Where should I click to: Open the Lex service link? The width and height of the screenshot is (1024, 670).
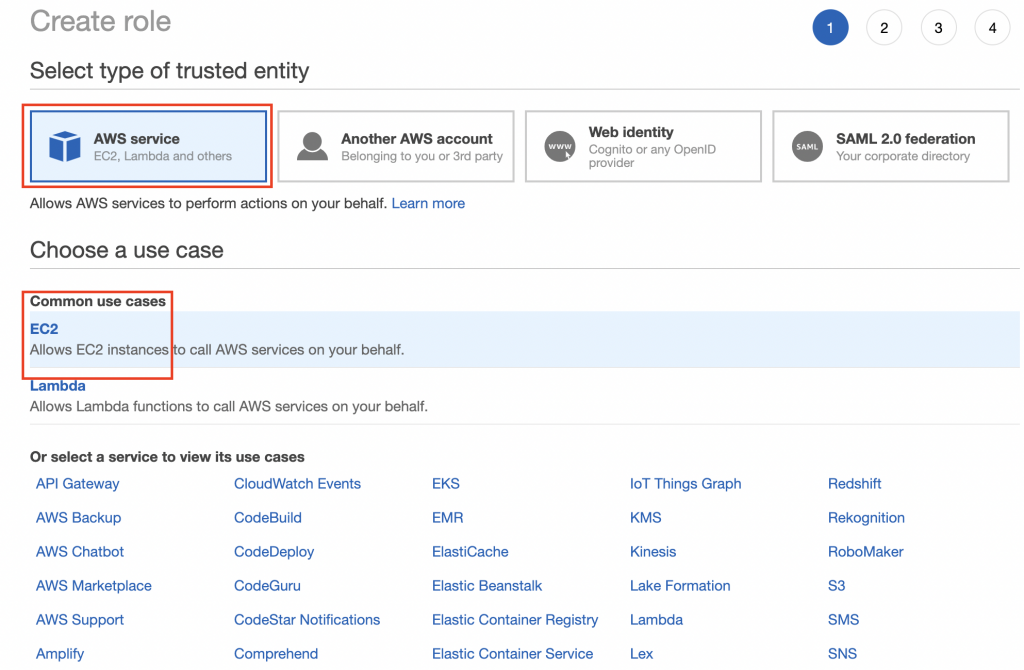(641, 654)
